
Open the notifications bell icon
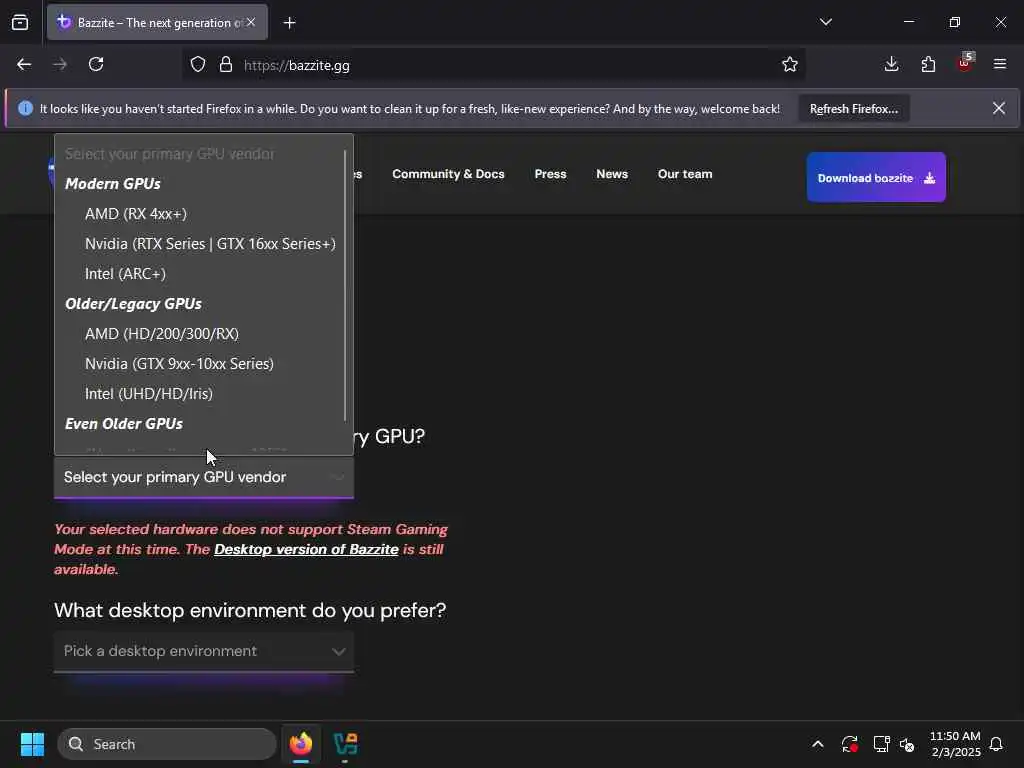tap(996, 744)
